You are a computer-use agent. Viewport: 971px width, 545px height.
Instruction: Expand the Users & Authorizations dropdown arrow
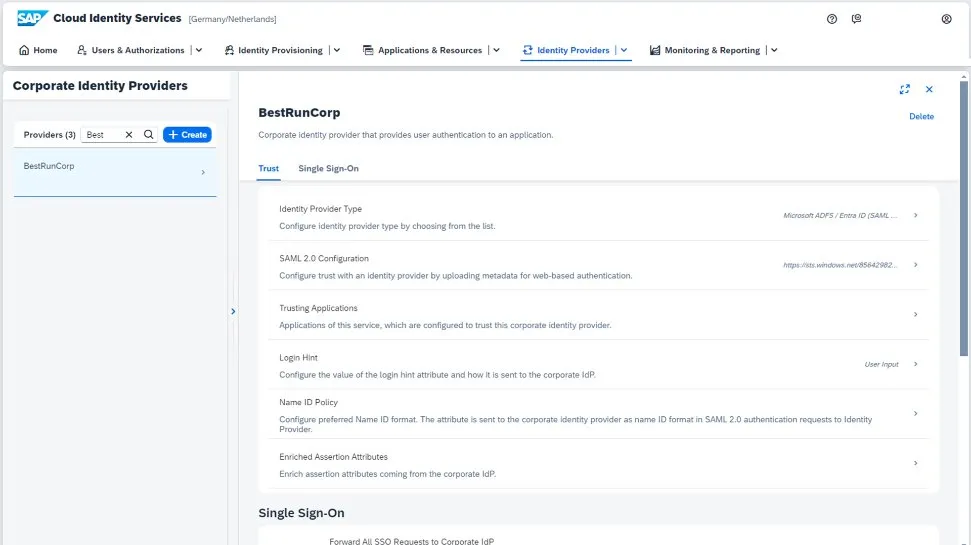199,50
